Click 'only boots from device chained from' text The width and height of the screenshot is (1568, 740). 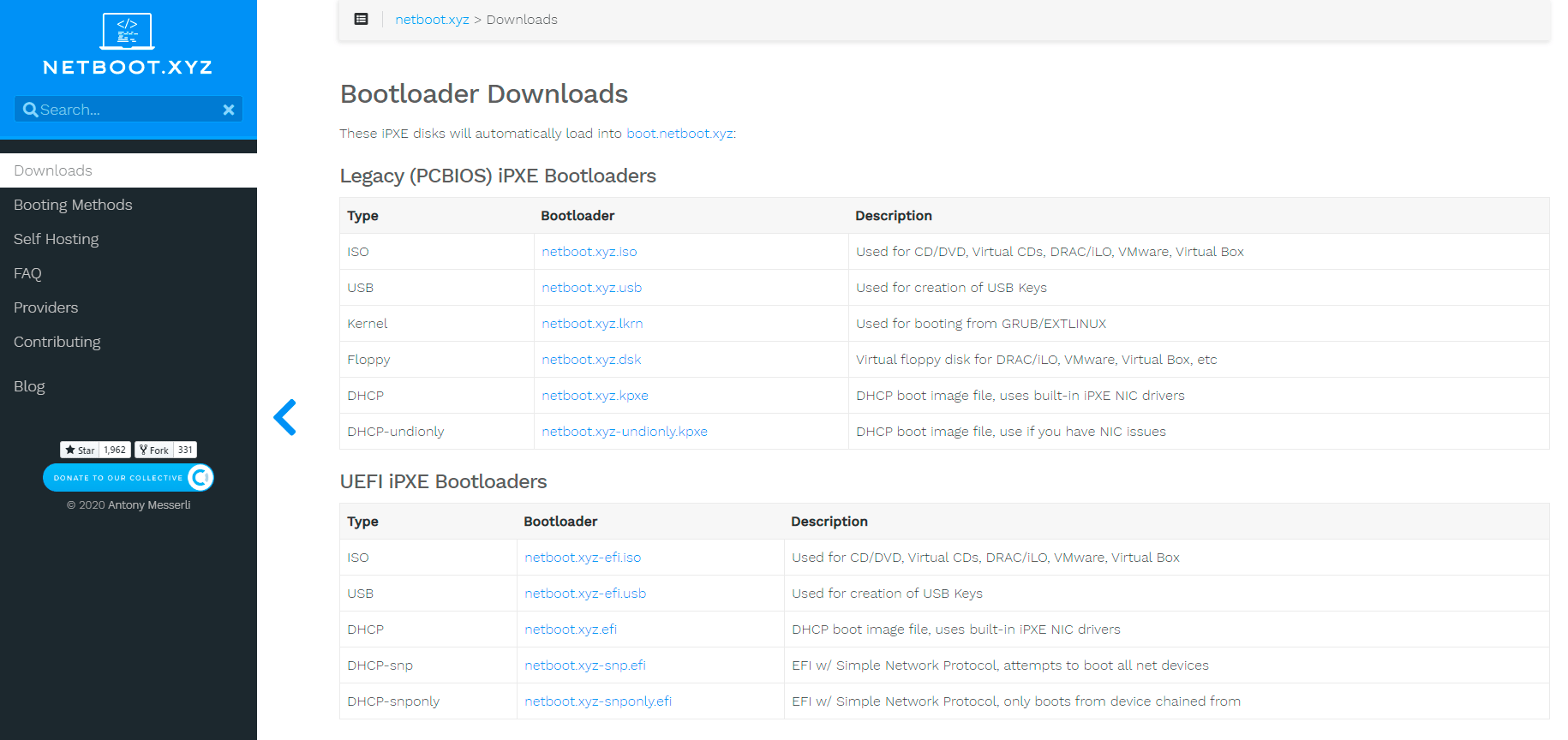1122,701
